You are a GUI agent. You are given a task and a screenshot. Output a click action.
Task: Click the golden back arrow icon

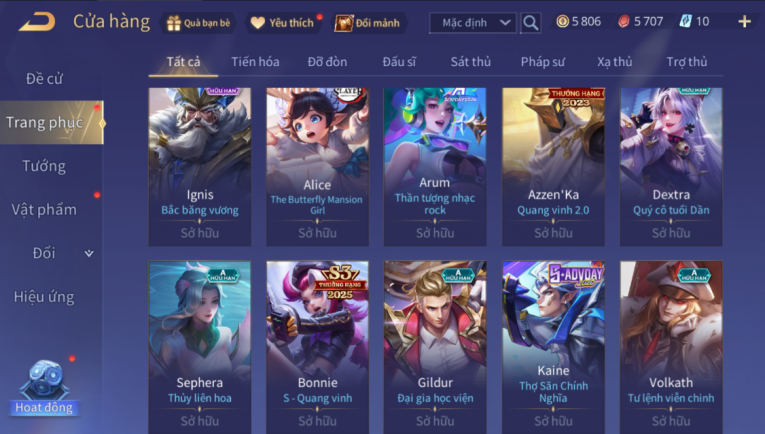[37, 22]
